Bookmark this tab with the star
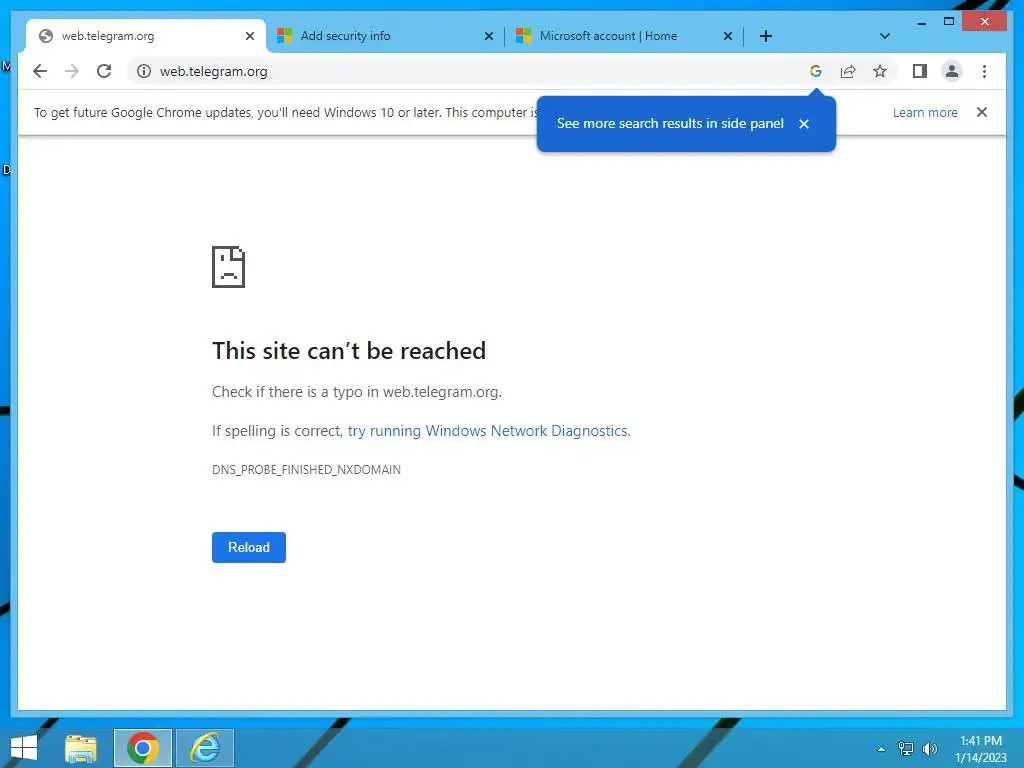1024x768 pixels. 880,71
